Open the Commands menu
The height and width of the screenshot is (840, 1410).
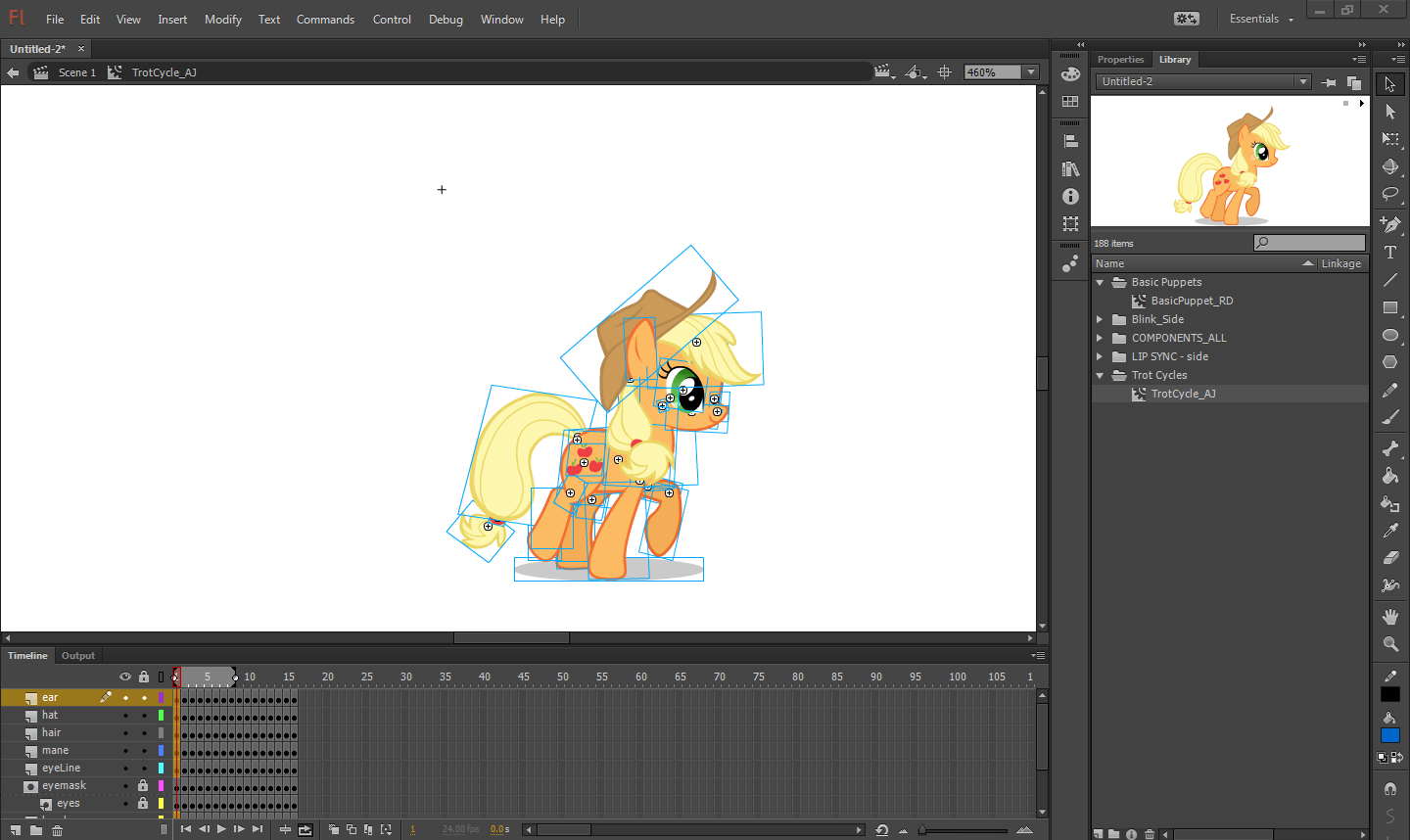[x=325, y=20]
